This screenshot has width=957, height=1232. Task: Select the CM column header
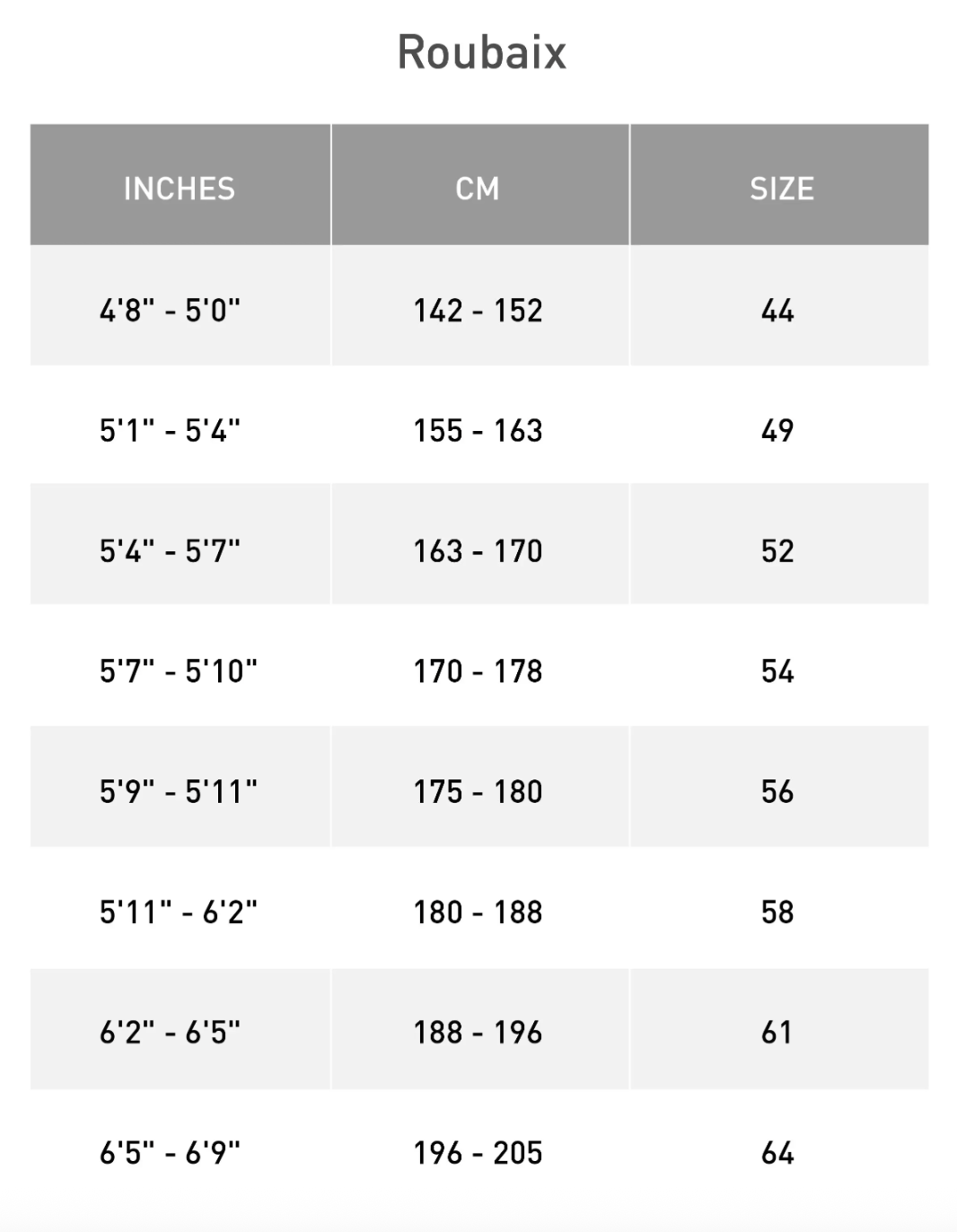tap(478, 188)
